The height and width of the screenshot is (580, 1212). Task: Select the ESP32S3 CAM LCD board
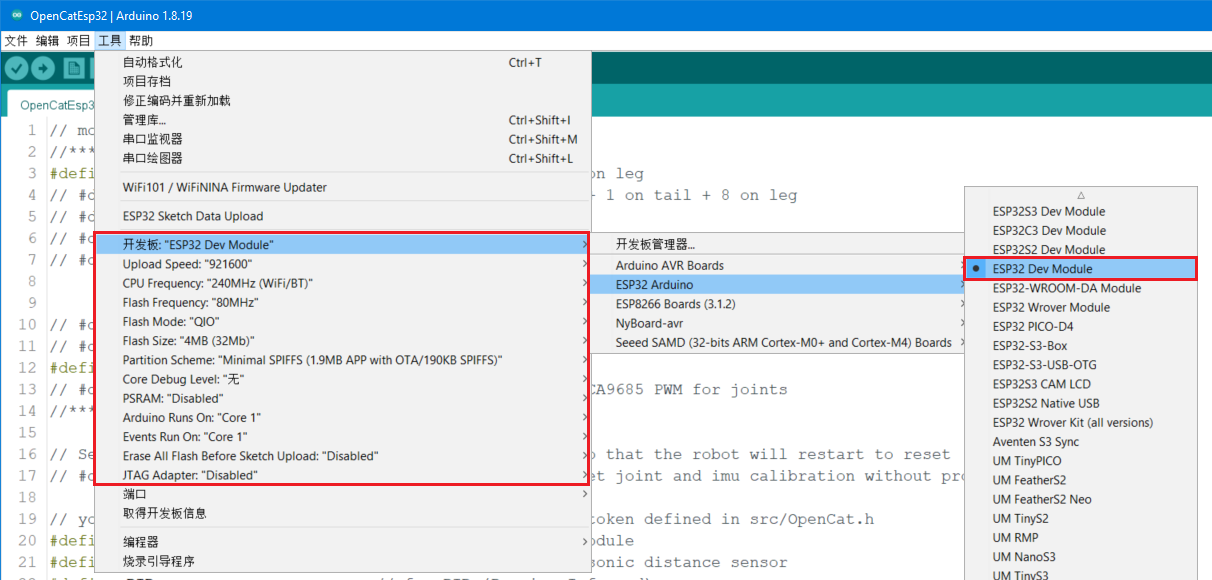pos(1081,384)
